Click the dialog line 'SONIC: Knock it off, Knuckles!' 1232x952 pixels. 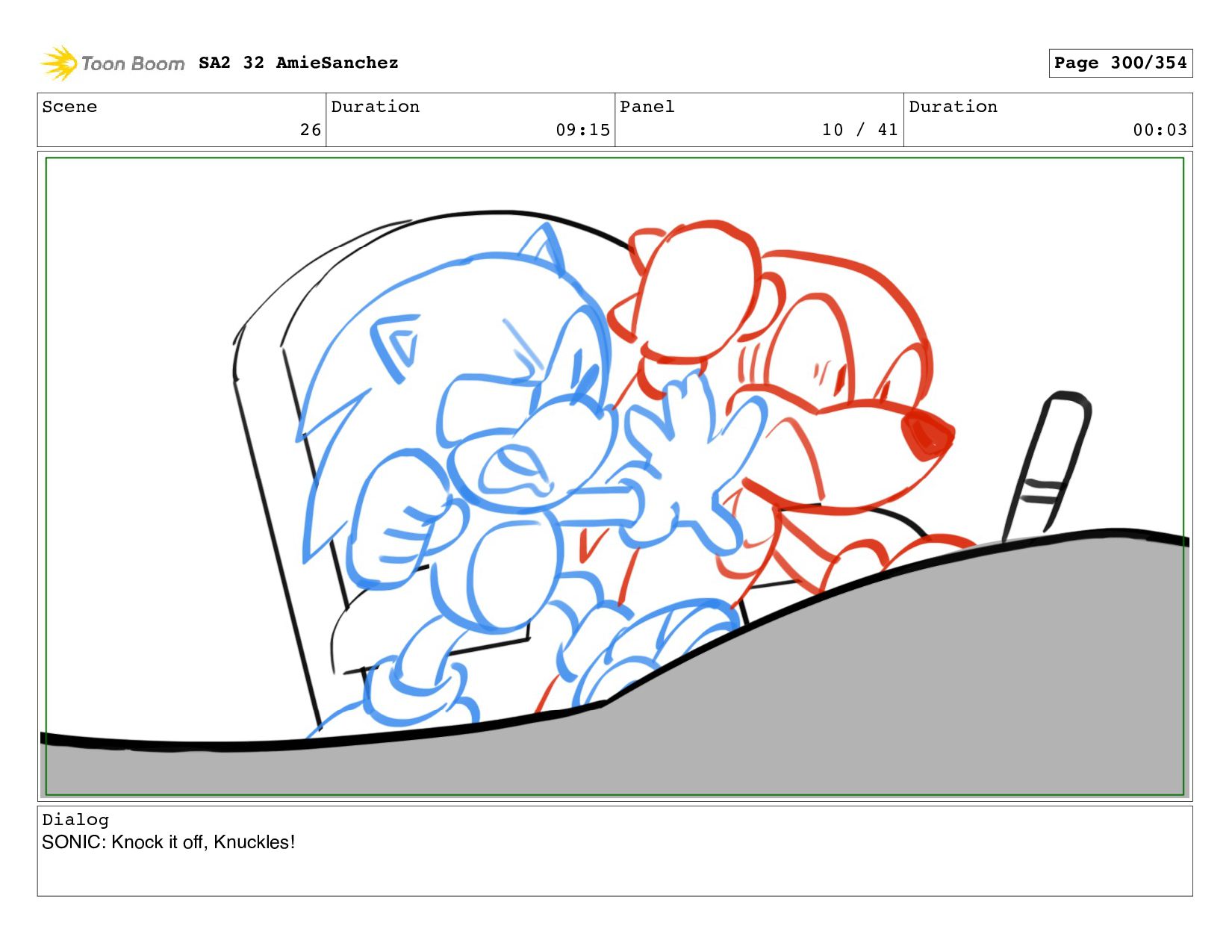[169, 842]
